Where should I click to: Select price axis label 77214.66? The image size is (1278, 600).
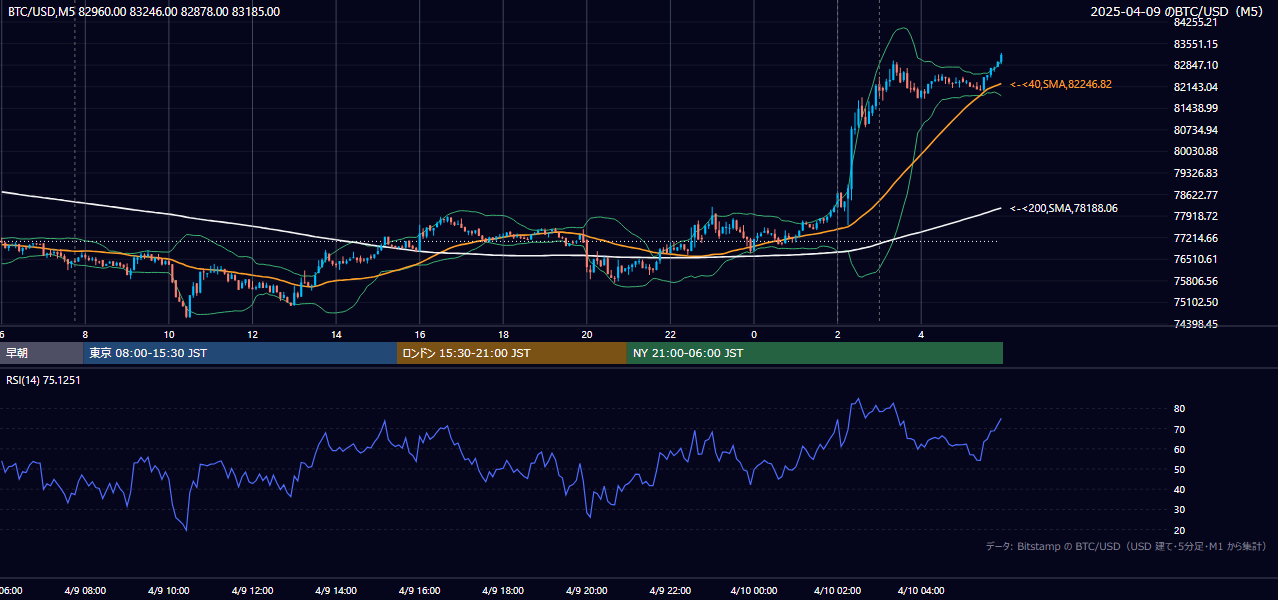point(1196,238)
